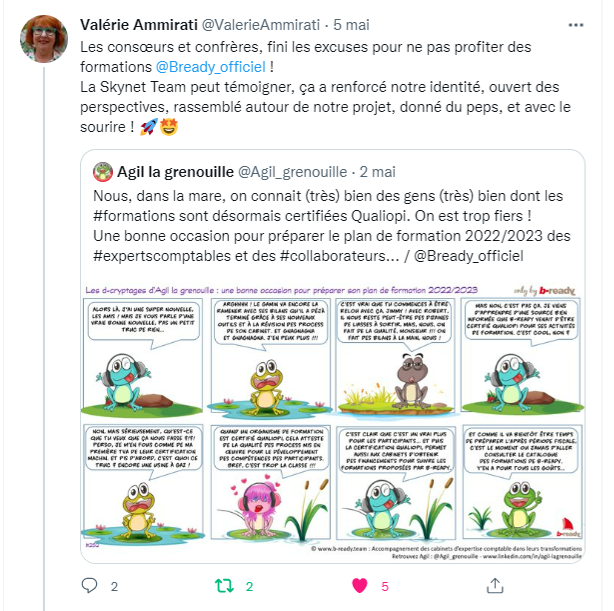Screen dimensions: 614x611
Task: Click the like count number 5
Action: pos(385,586)
